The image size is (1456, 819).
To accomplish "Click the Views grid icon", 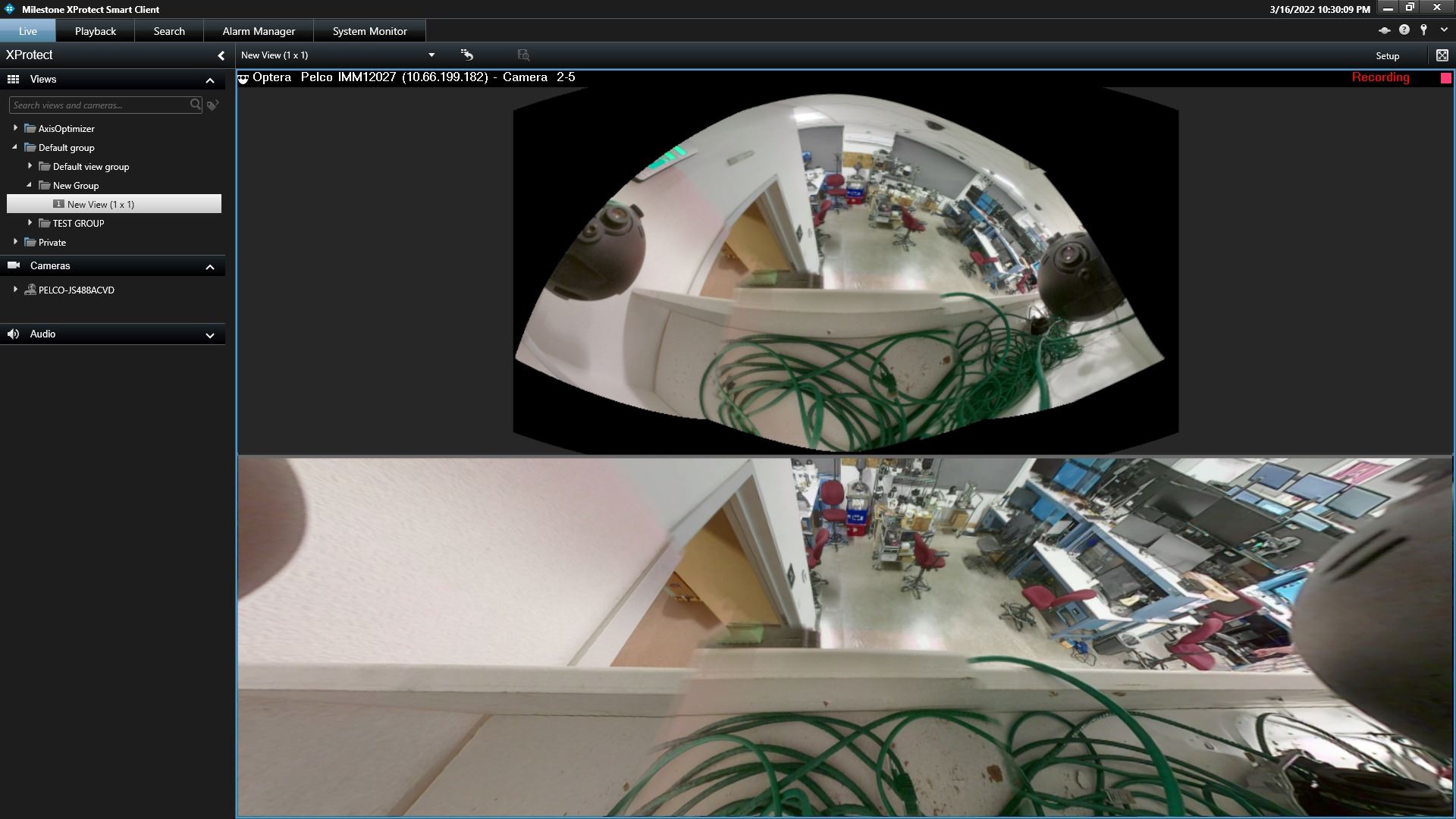I will (x=13, y=79).
